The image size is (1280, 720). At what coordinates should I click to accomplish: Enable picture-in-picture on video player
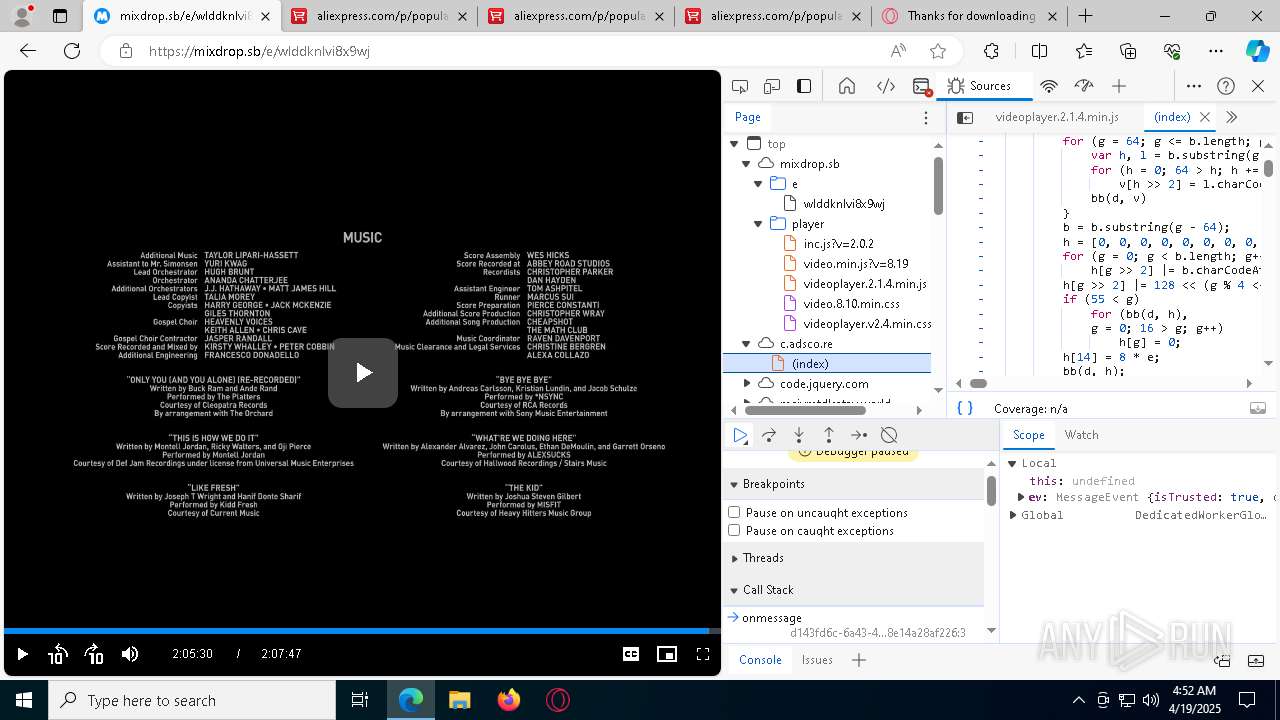[x=667, y=654]
